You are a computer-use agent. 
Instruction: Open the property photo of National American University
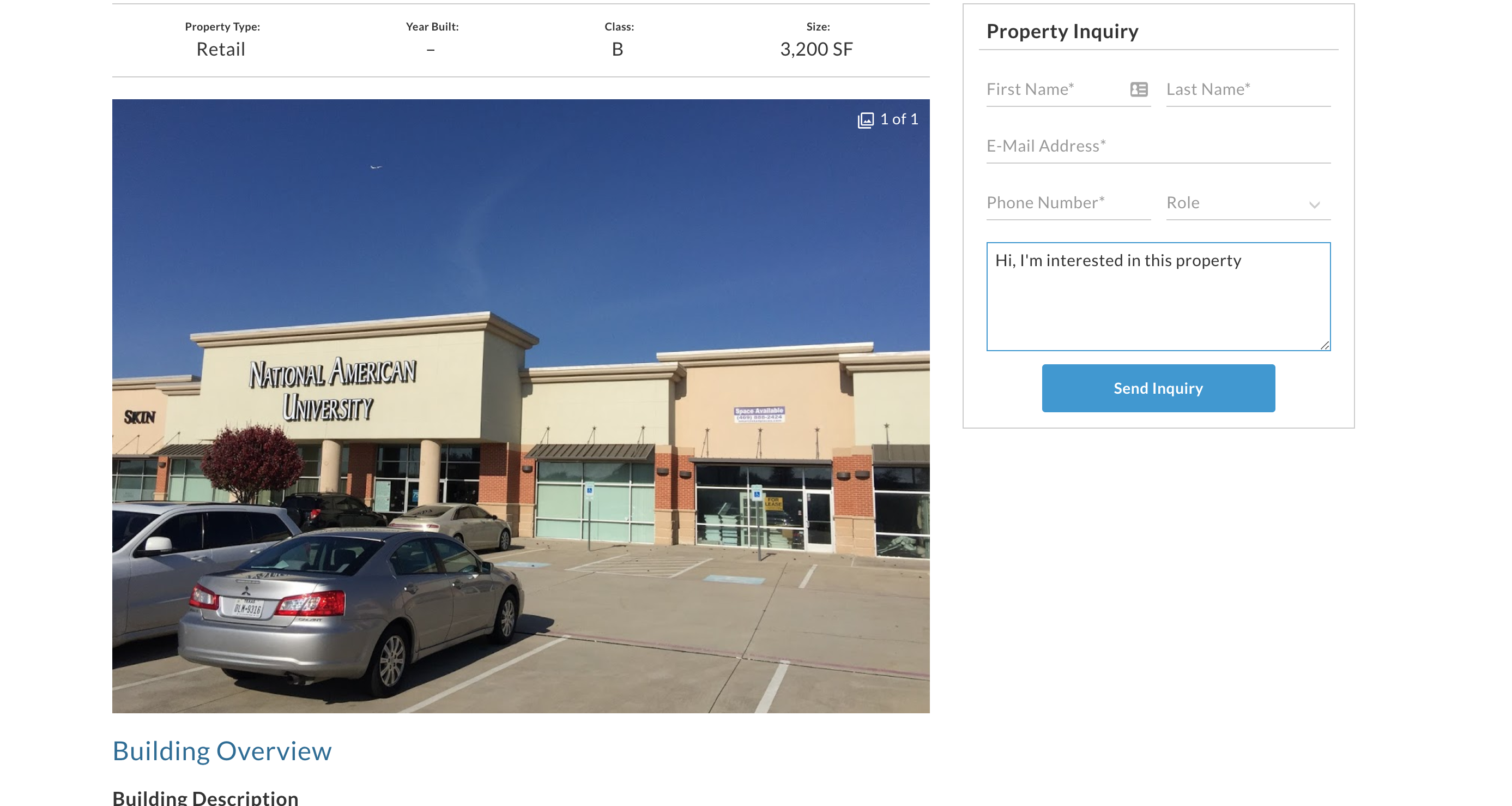tap(521, 406)
